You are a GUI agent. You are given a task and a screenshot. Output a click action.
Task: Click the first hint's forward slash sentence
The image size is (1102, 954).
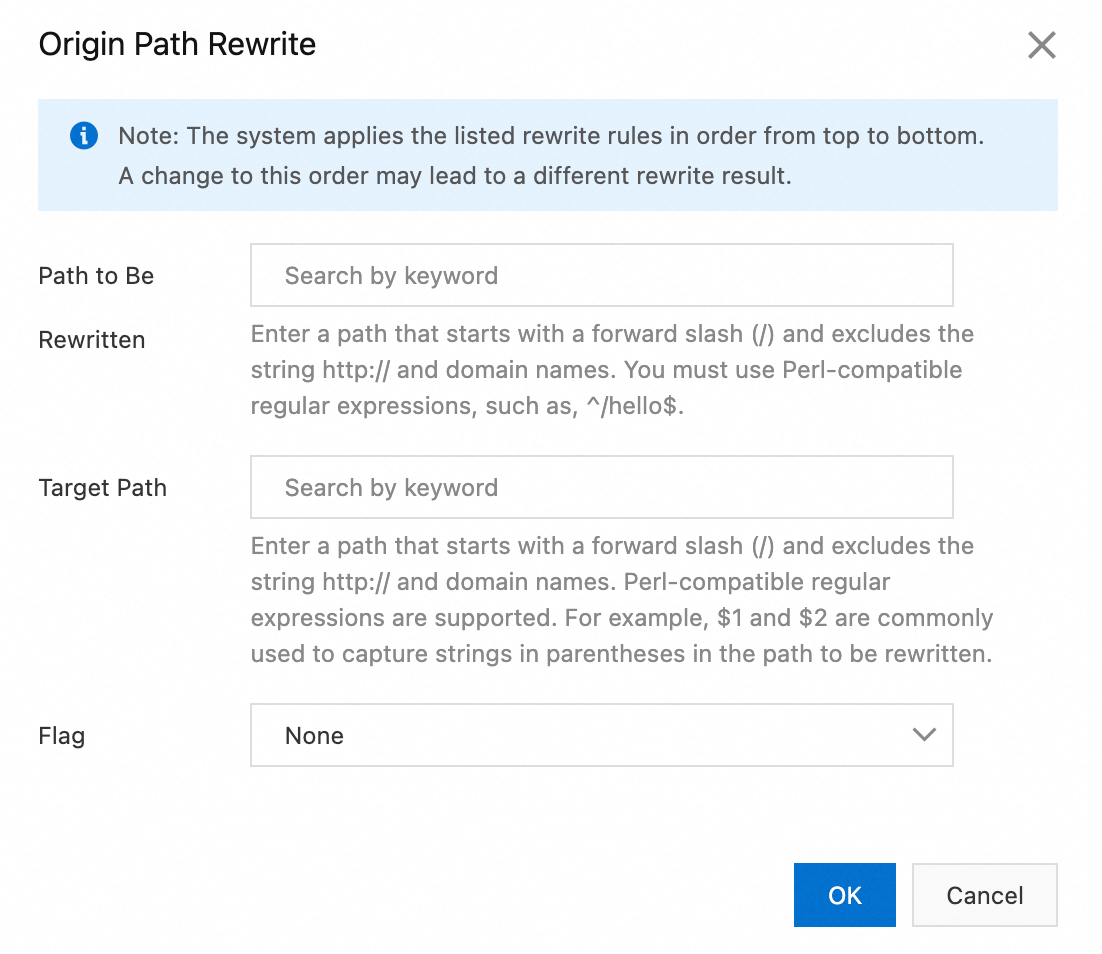coord(612,334)
